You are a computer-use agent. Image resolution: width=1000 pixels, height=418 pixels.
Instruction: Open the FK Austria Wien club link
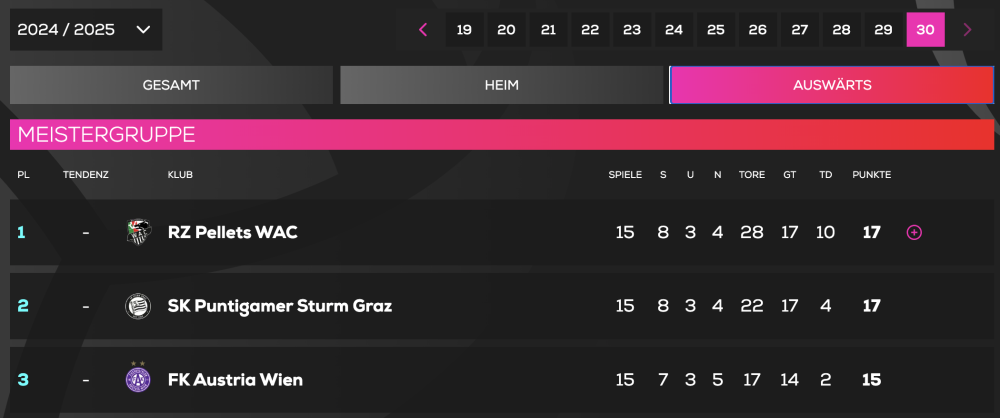[x=235, y=379]
